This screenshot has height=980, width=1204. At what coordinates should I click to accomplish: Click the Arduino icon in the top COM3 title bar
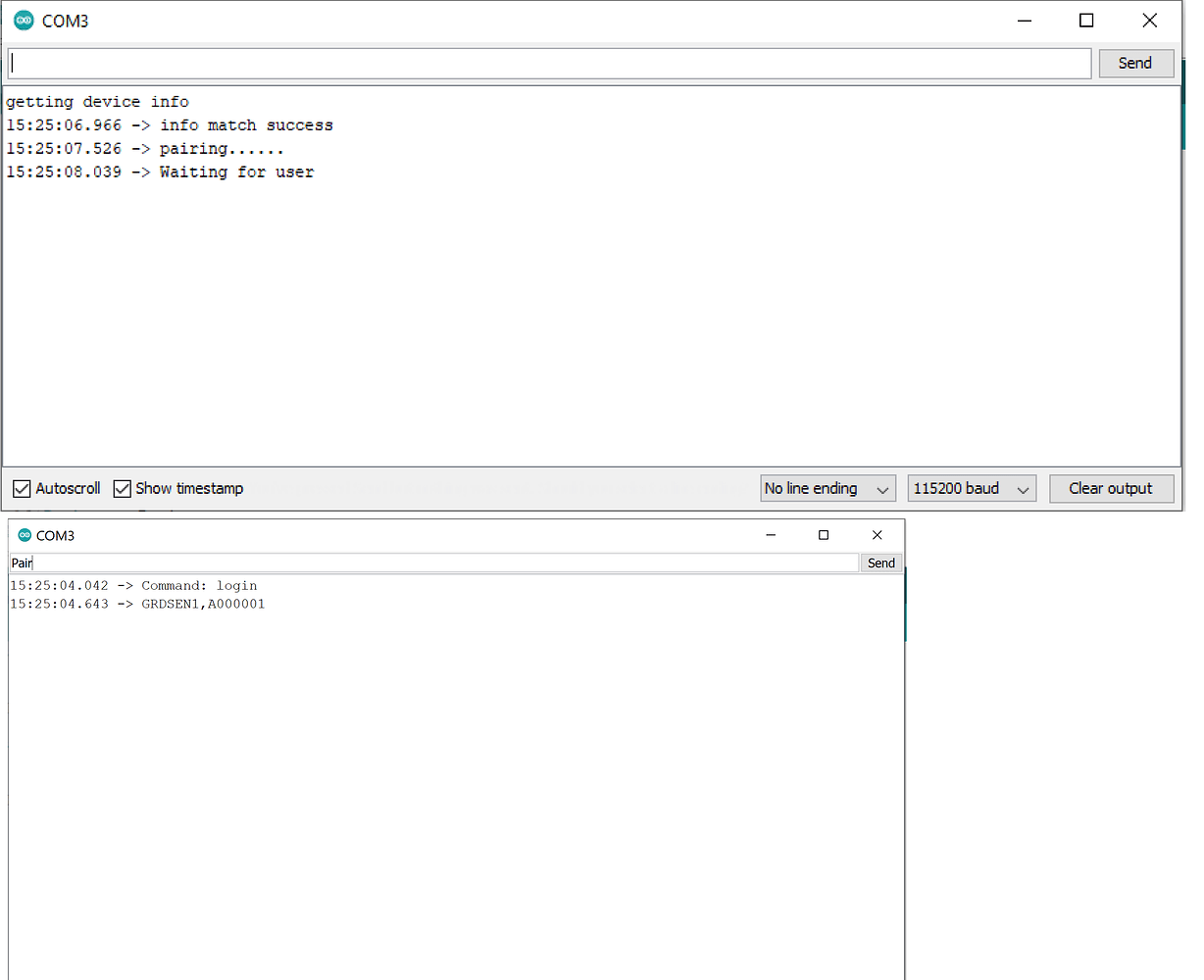22,20
